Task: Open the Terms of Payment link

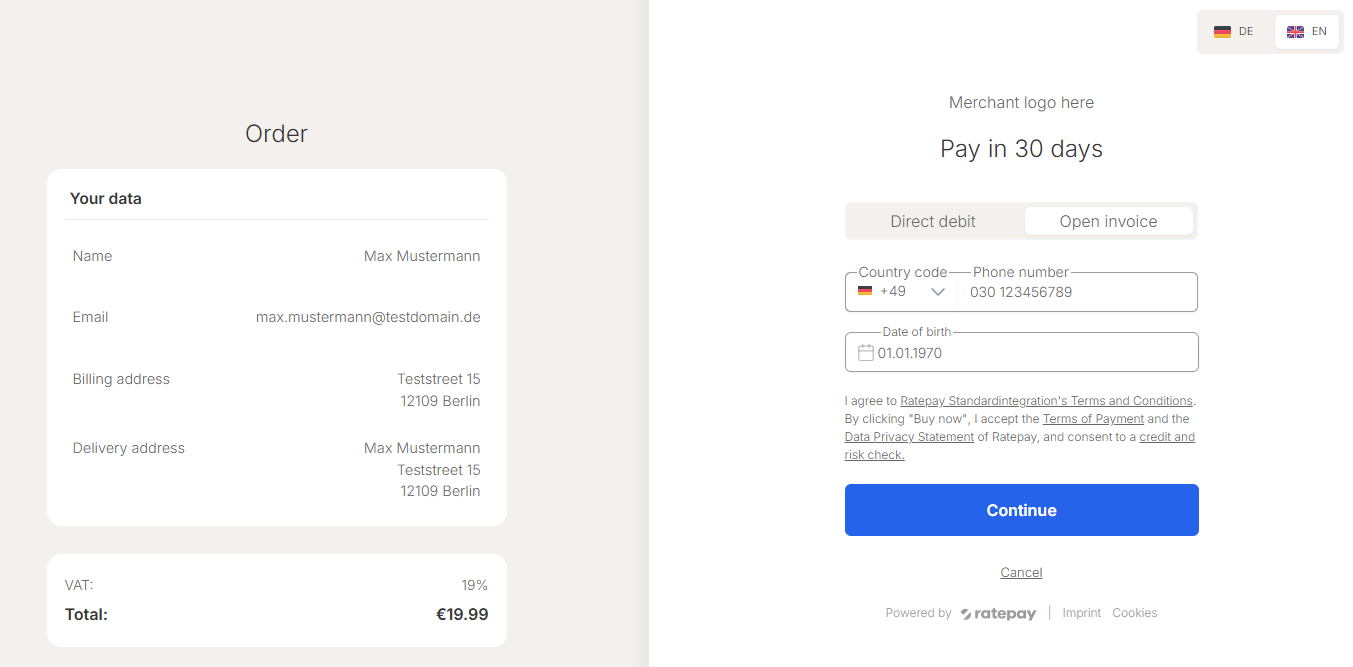Action: click(x=1093, y=419)
